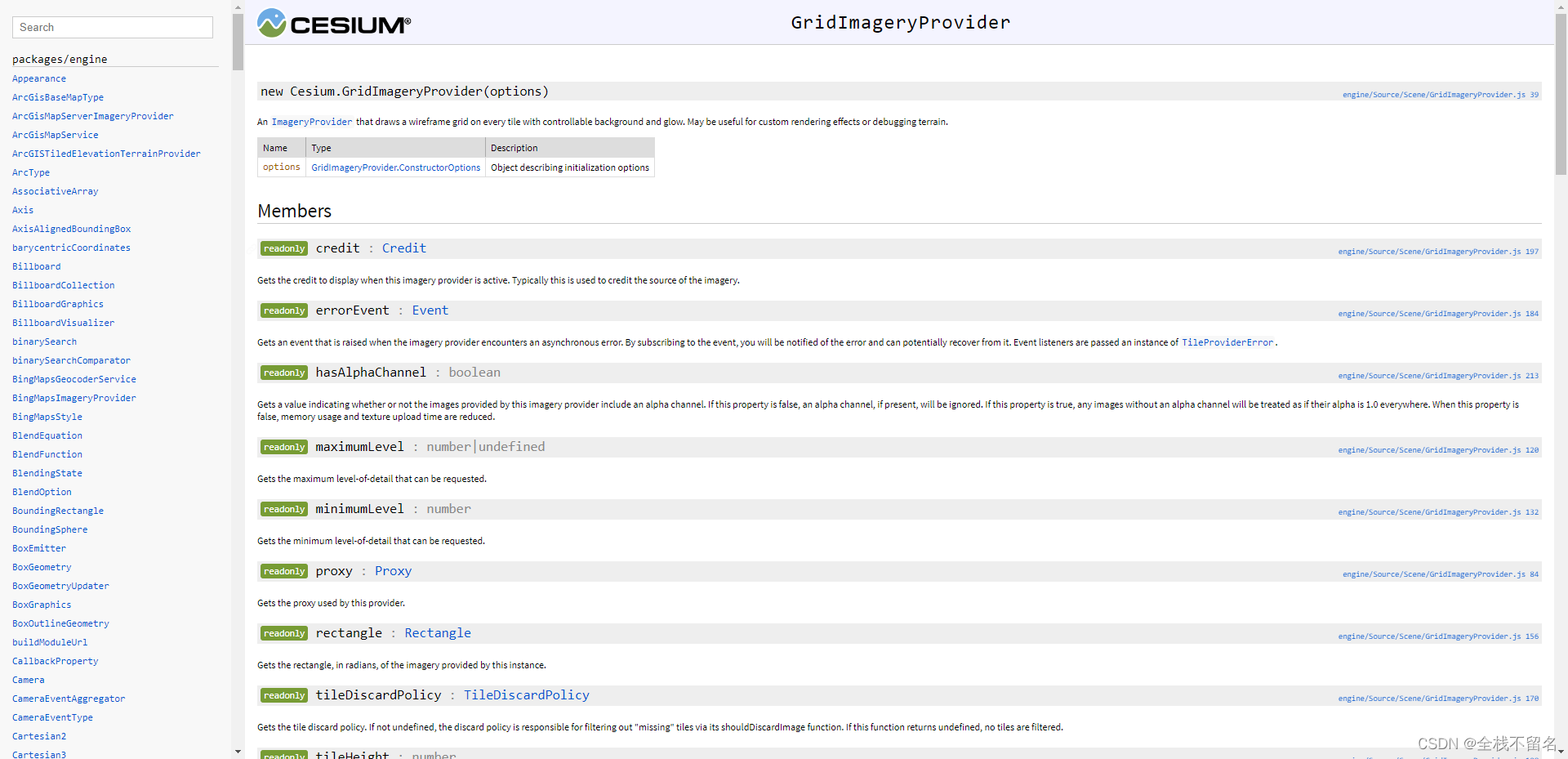Viewport: 1568px width, 759px height.
Task: Open BillboardVisualizer link
Action: pos(64,323)
